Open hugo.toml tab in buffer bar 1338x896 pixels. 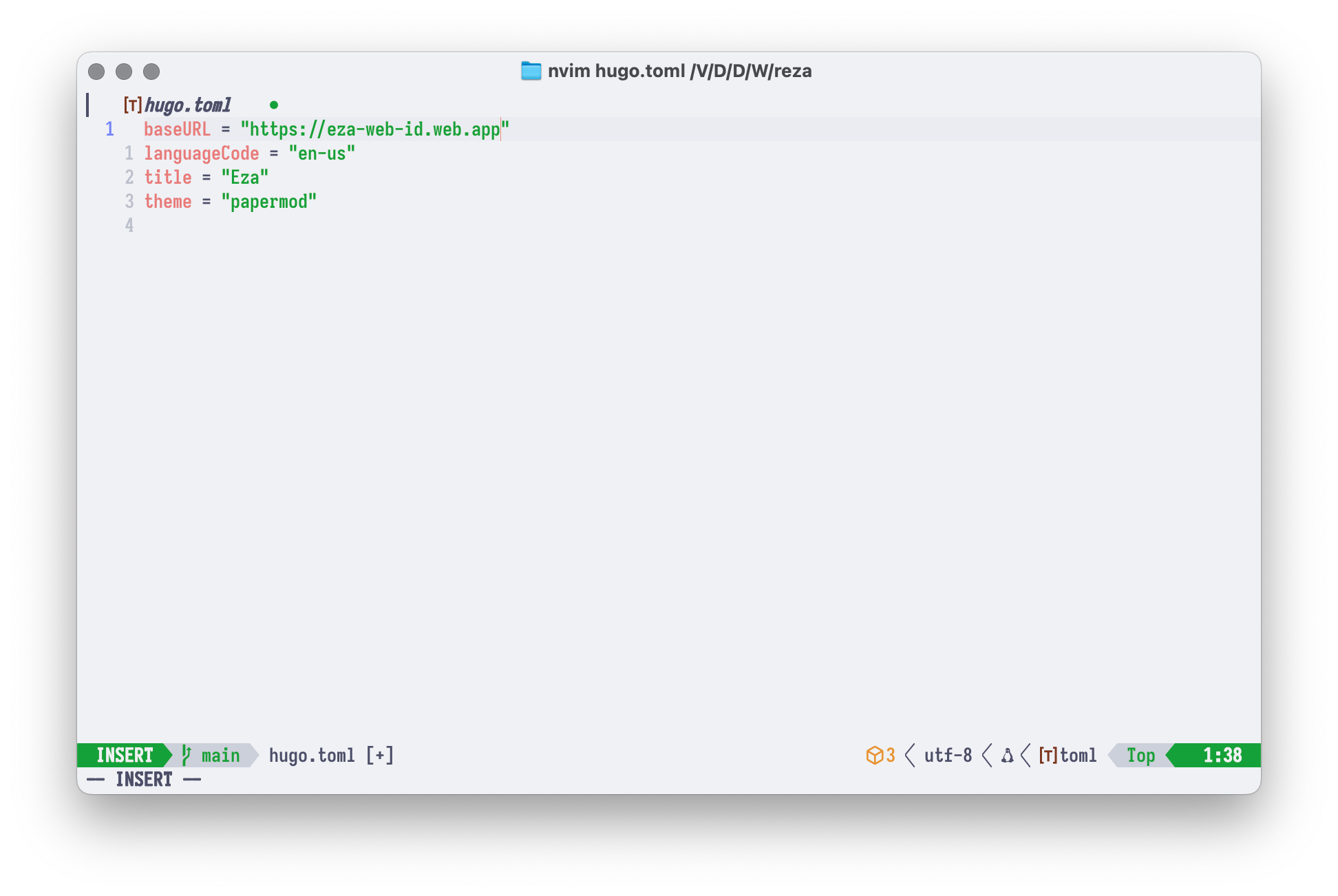click(x=185, y=104)
